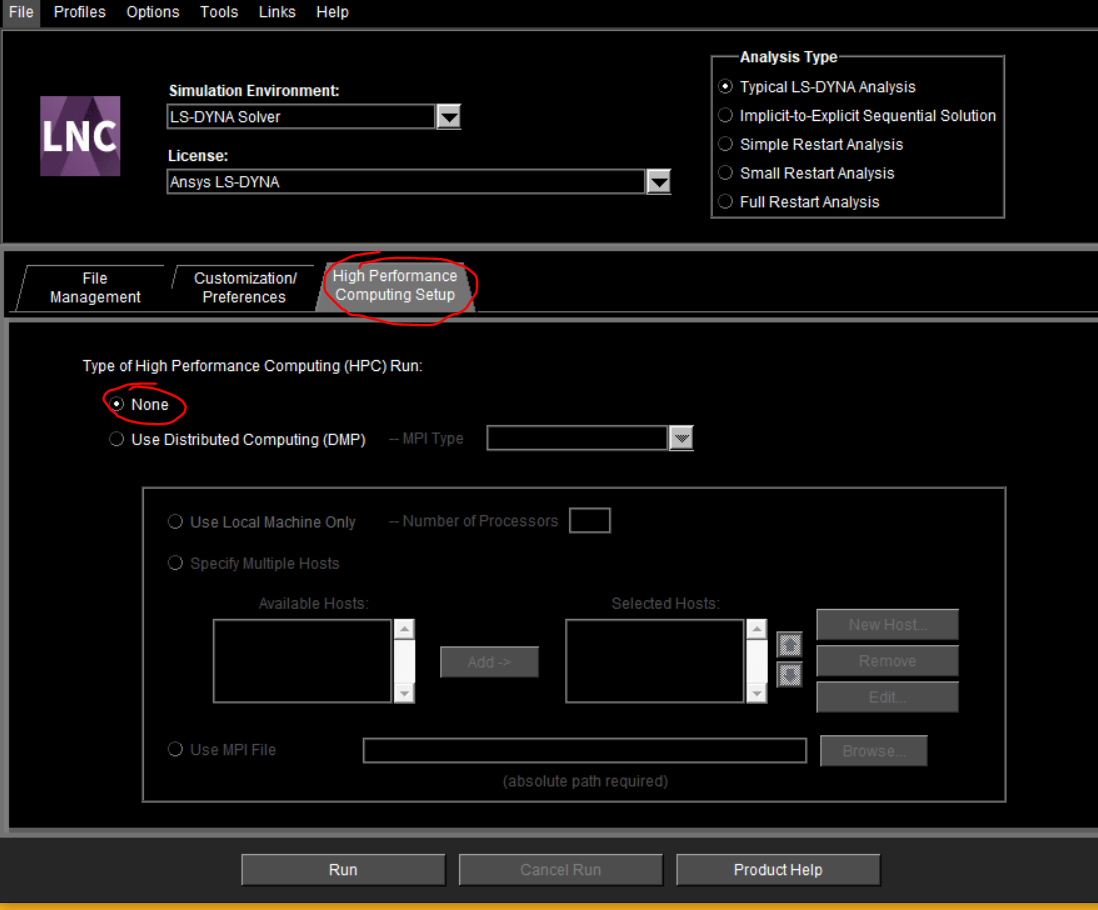This screenshot has height=910, width=1098.
Task: Click inside the Available Hosts list
Action: click(303, 661)
